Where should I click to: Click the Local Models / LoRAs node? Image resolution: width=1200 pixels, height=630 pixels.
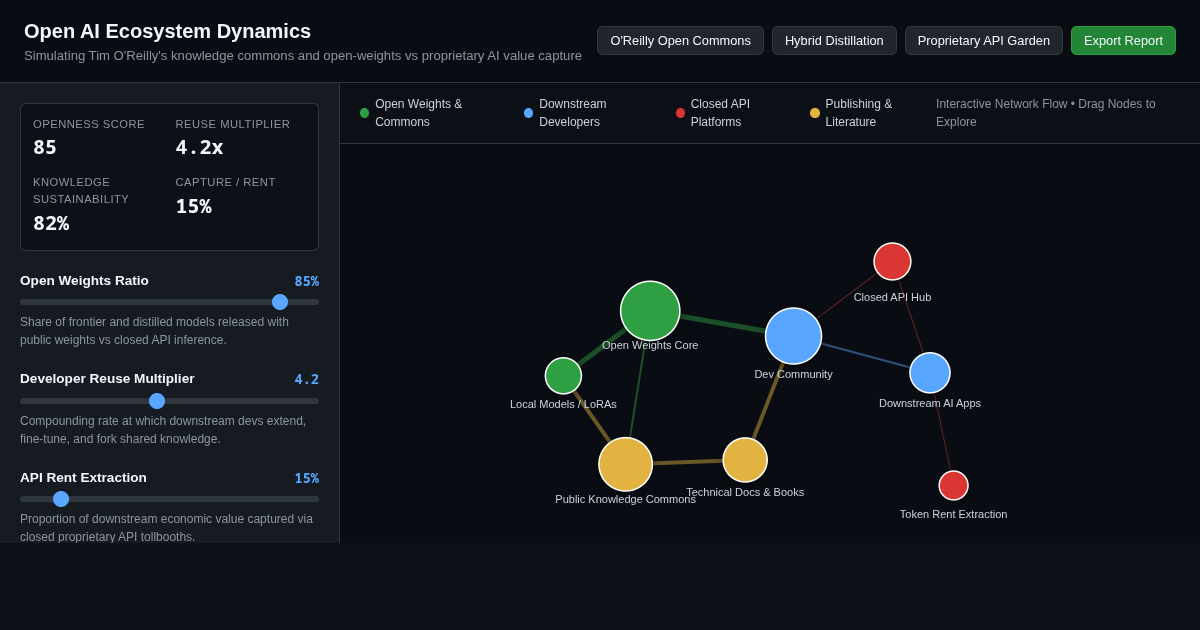tap(563, 376)
